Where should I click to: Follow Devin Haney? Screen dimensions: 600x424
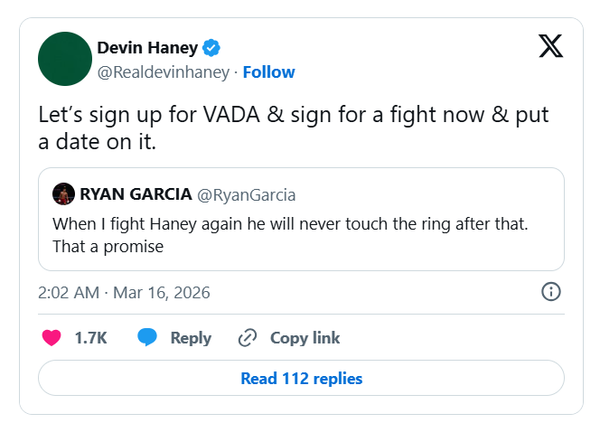point(269,72)
